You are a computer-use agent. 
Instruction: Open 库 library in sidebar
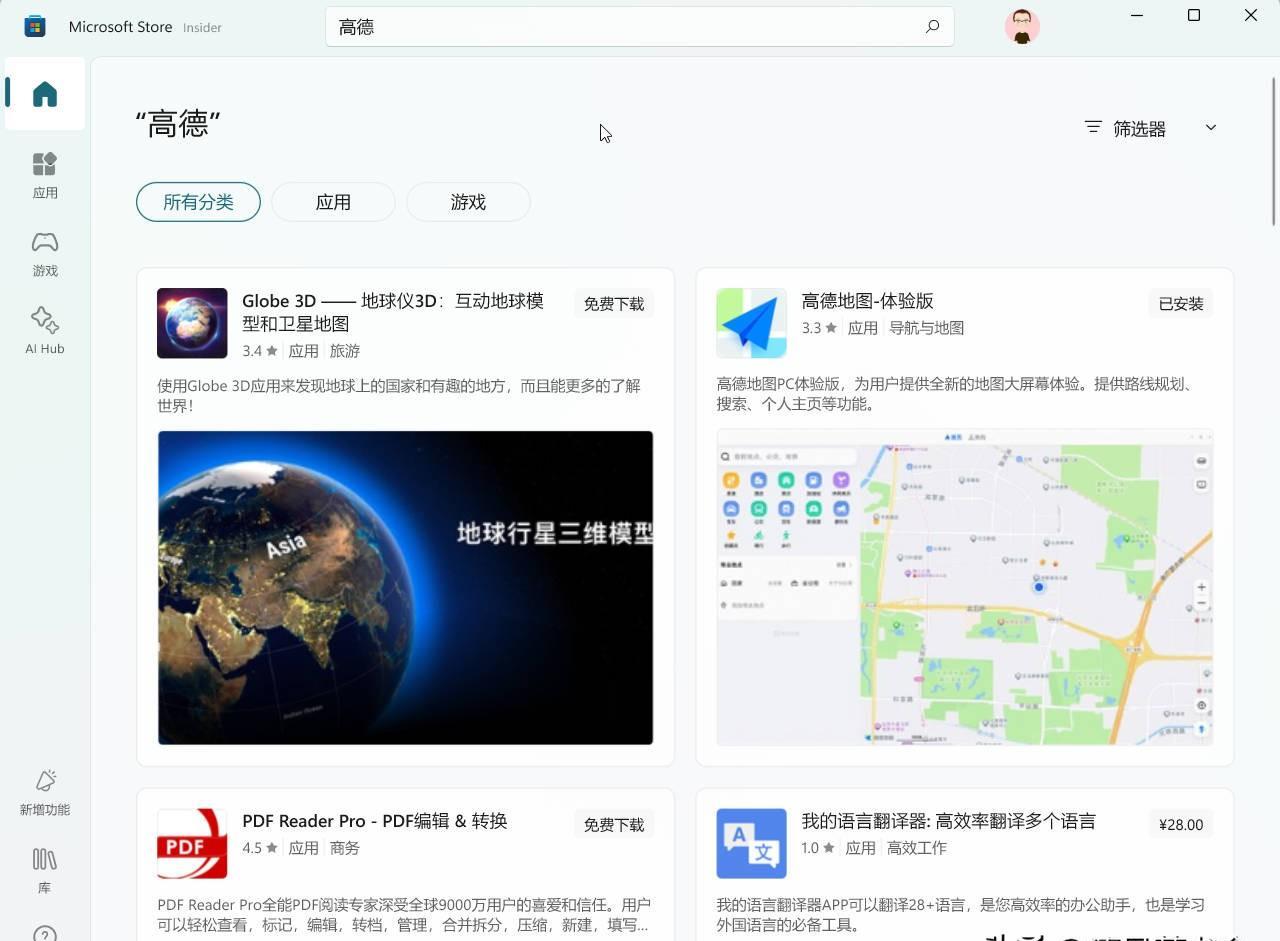point(45,870)
